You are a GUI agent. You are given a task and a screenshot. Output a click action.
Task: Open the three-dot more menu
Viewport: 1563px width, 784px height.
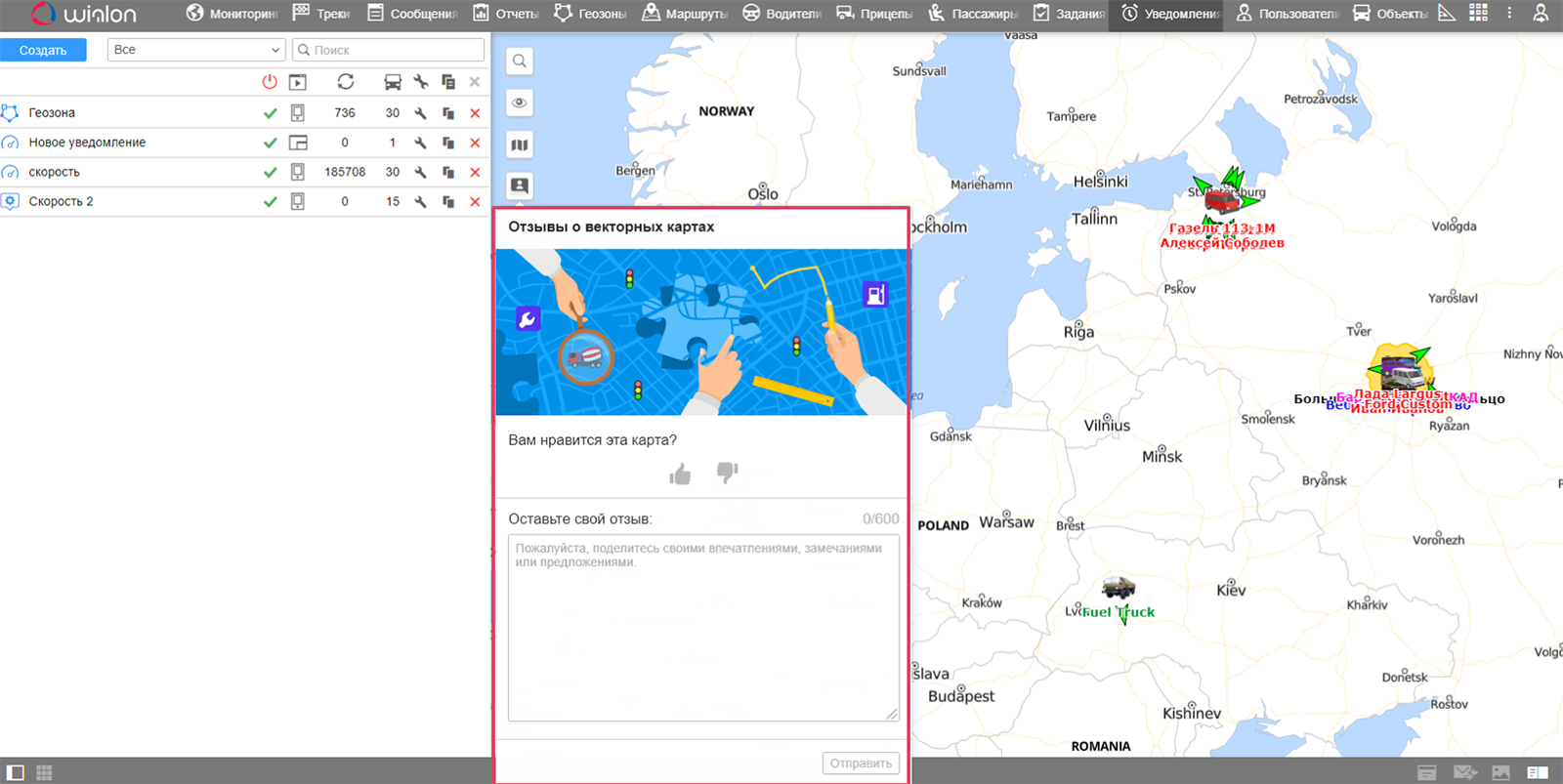tap(1509, 13)
